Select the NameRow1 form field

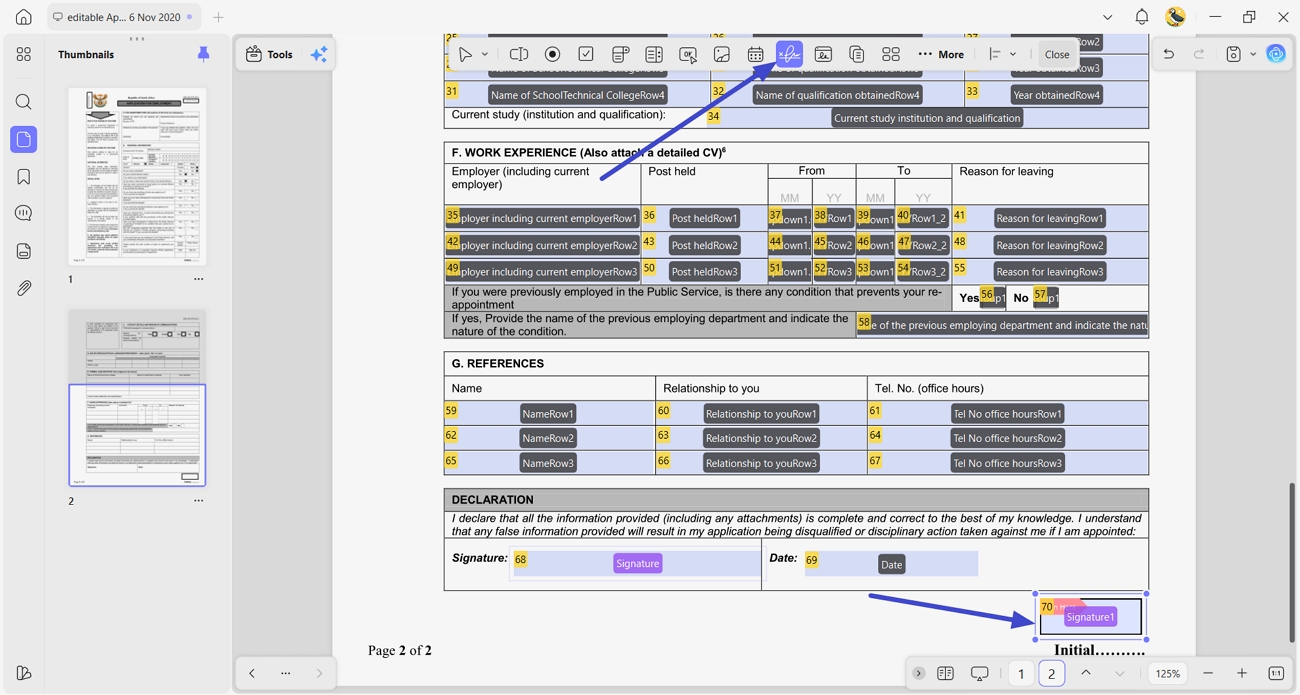(548, 414)
